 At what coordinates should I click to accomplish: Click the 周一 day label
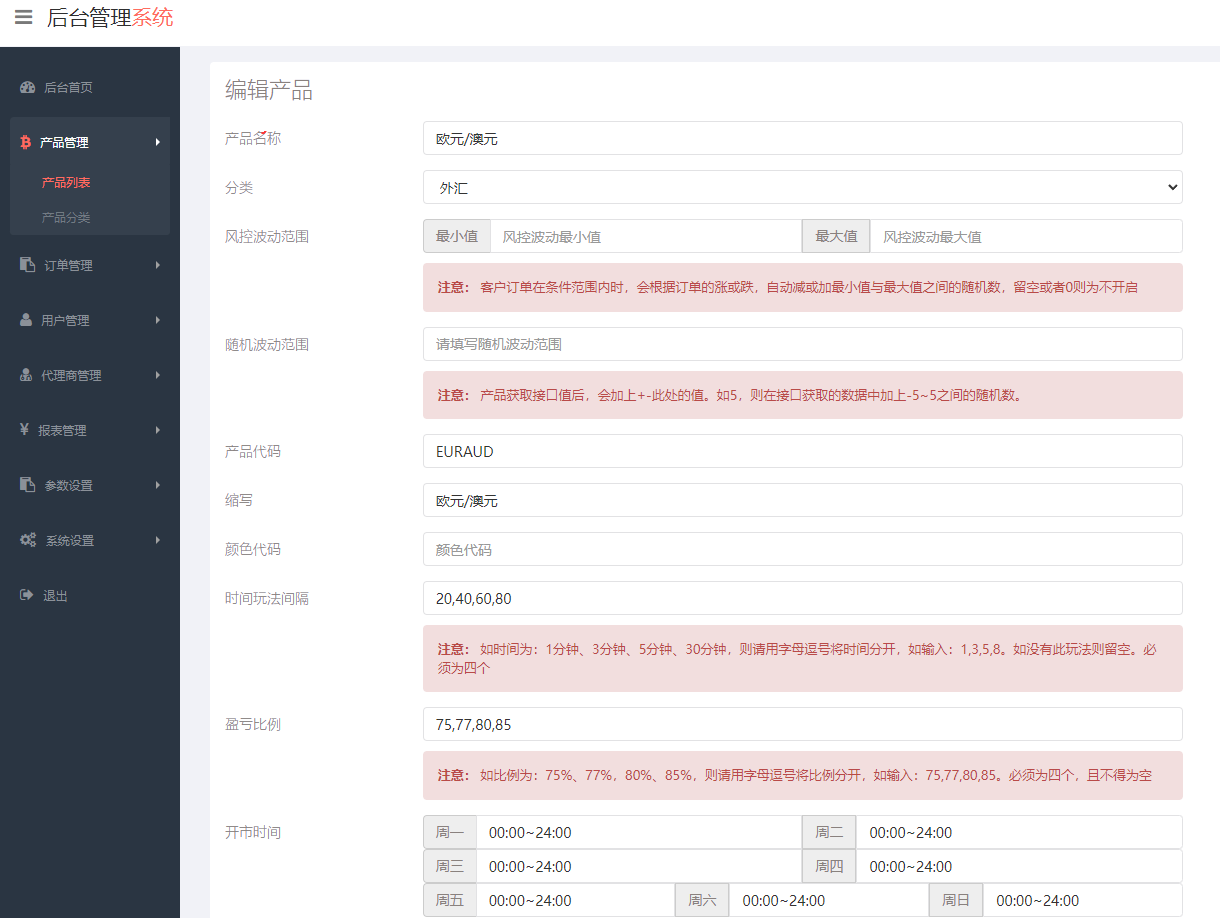[x=450, y=832]
